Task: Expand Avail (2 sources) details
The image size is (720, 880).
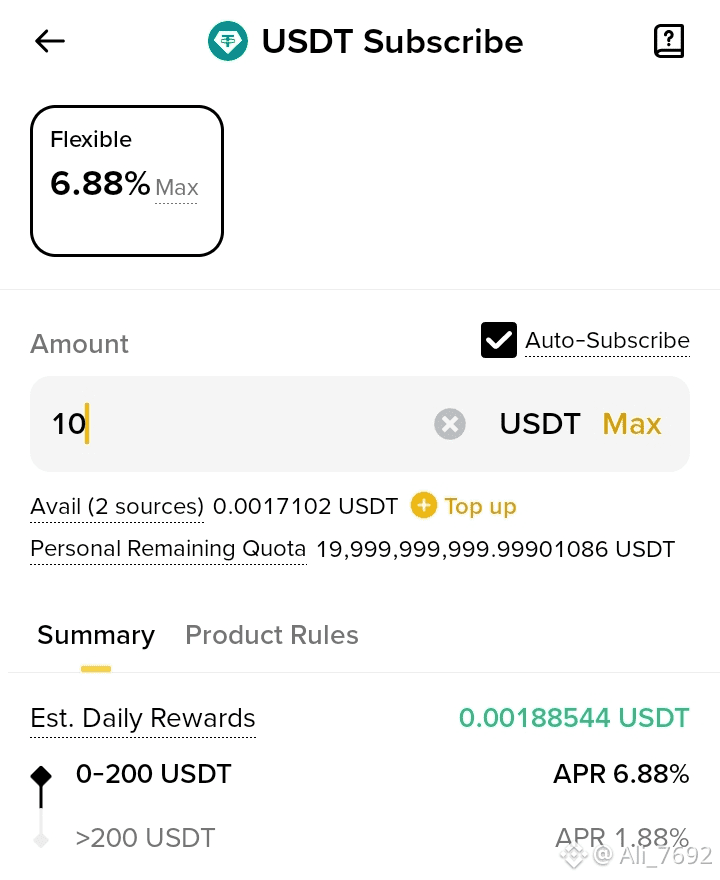Action: point(117,506)
